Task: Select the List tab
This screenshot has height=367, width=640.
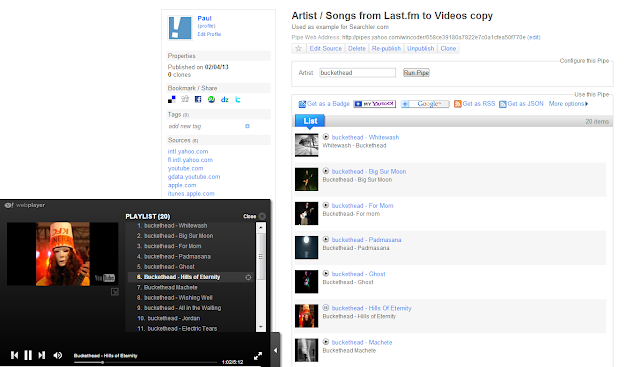Action: tap(310, 121)
